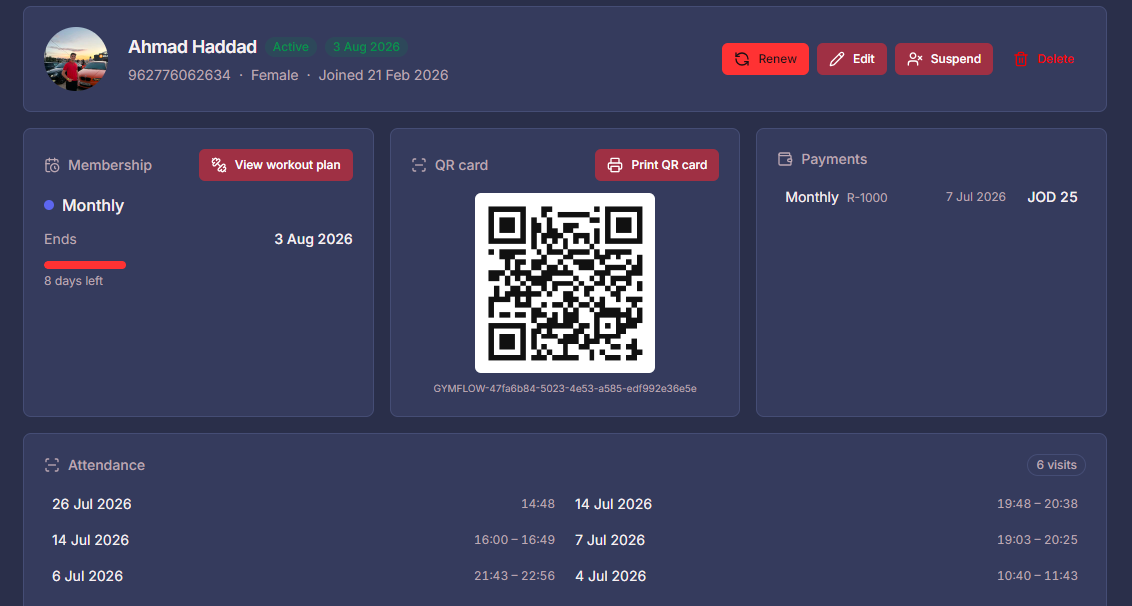This screenshot has height=606, width=1132.
Task: Click the blue Monthly plan dot
Action: point(49,205)
